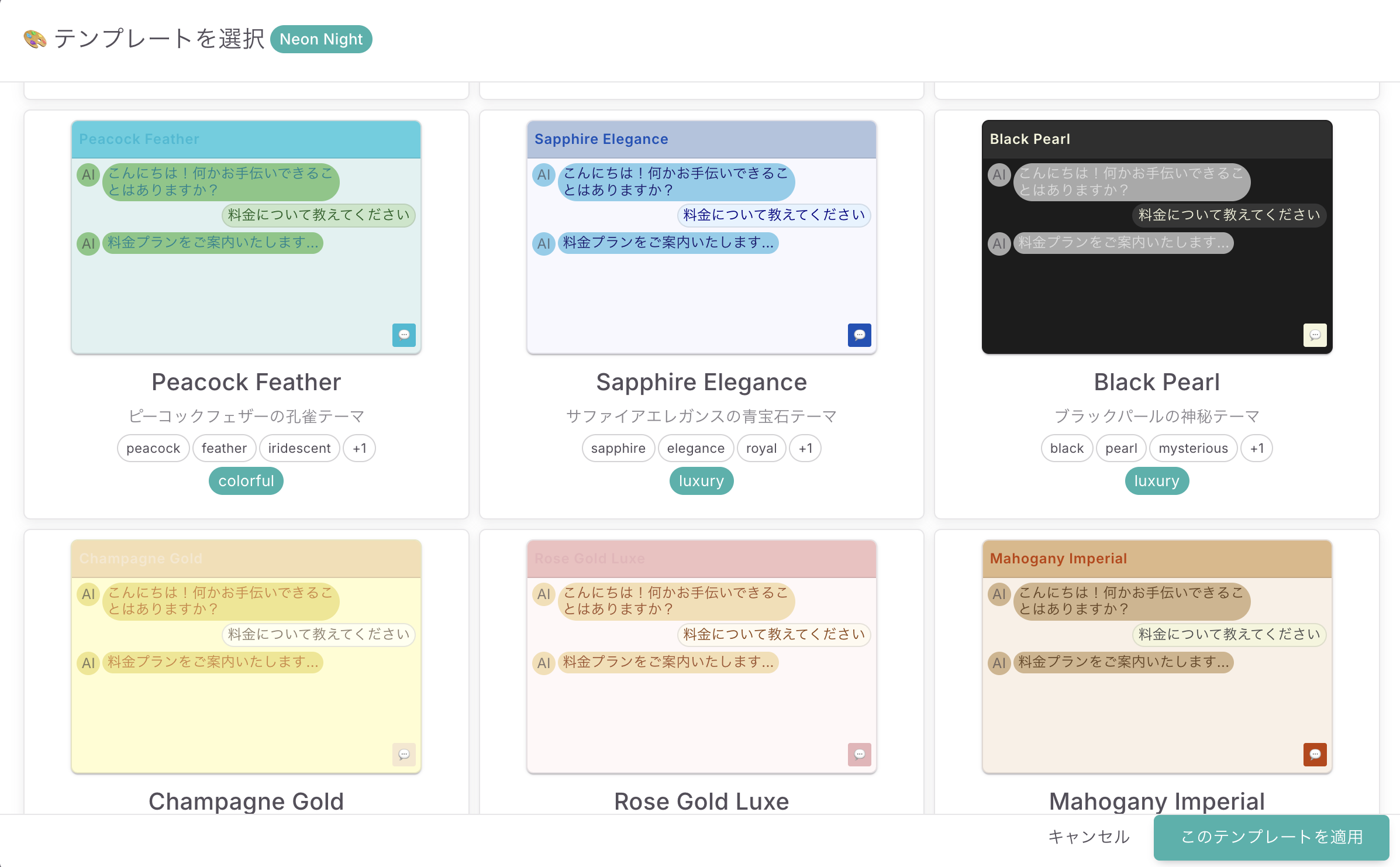1400x867 pixels.
Task: Select the Sapphire Elegance card title
Action: (x=701, y=382)
